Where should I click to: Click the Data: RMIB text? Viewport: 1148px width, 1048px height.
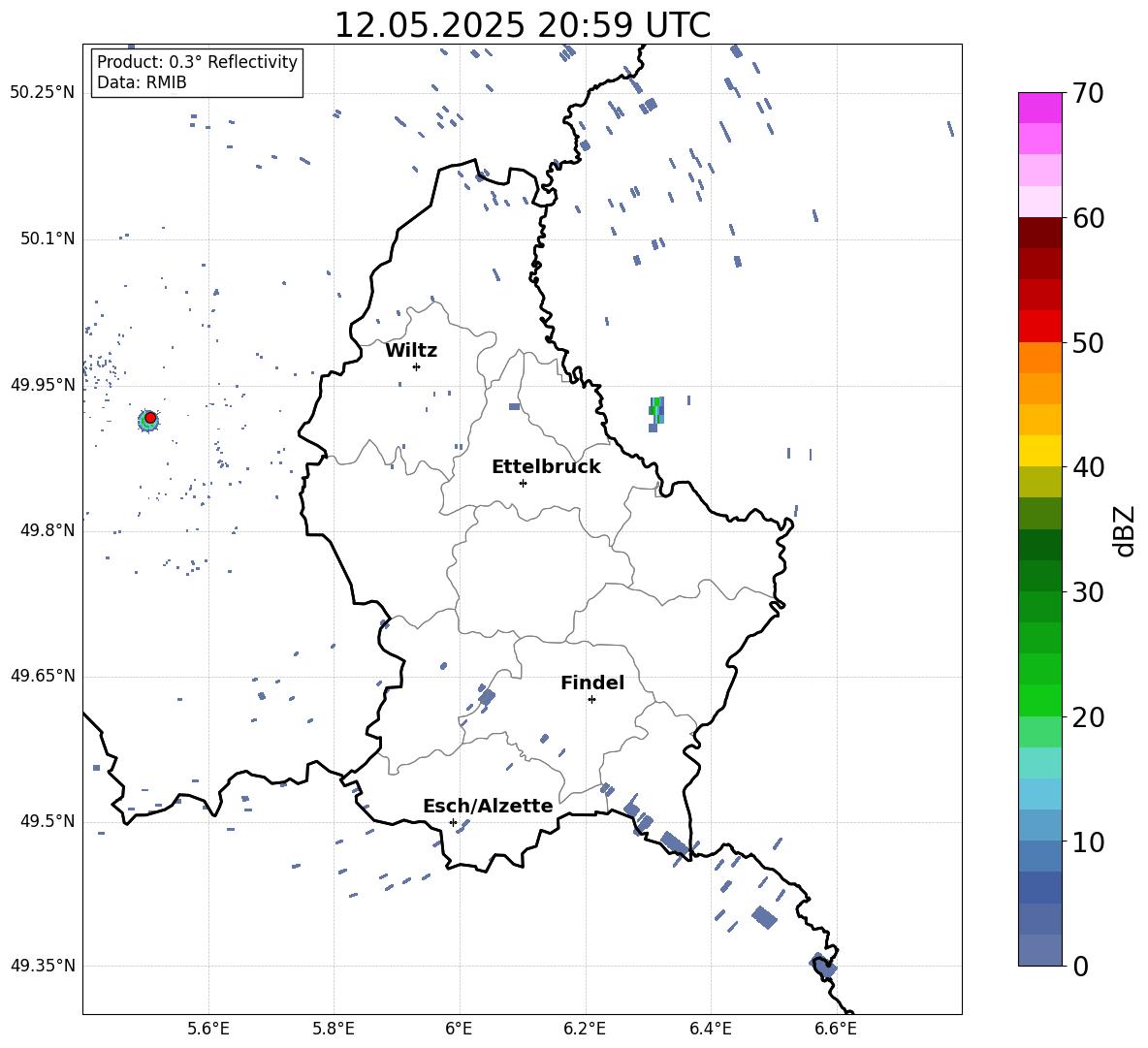[x=142, y=82]
